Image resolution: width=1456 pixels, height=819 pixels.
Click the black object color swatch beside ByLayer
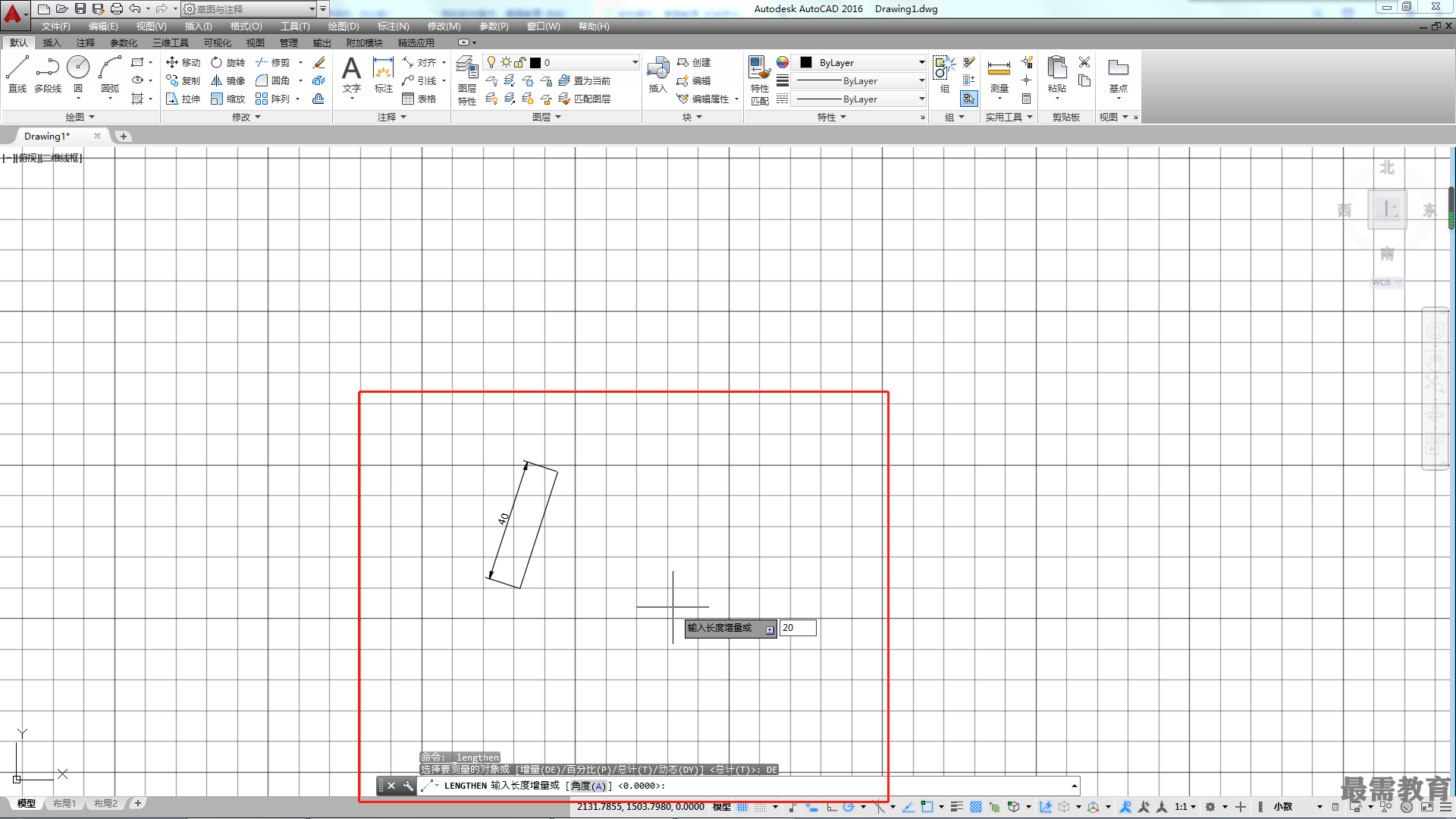pos(806,62)
